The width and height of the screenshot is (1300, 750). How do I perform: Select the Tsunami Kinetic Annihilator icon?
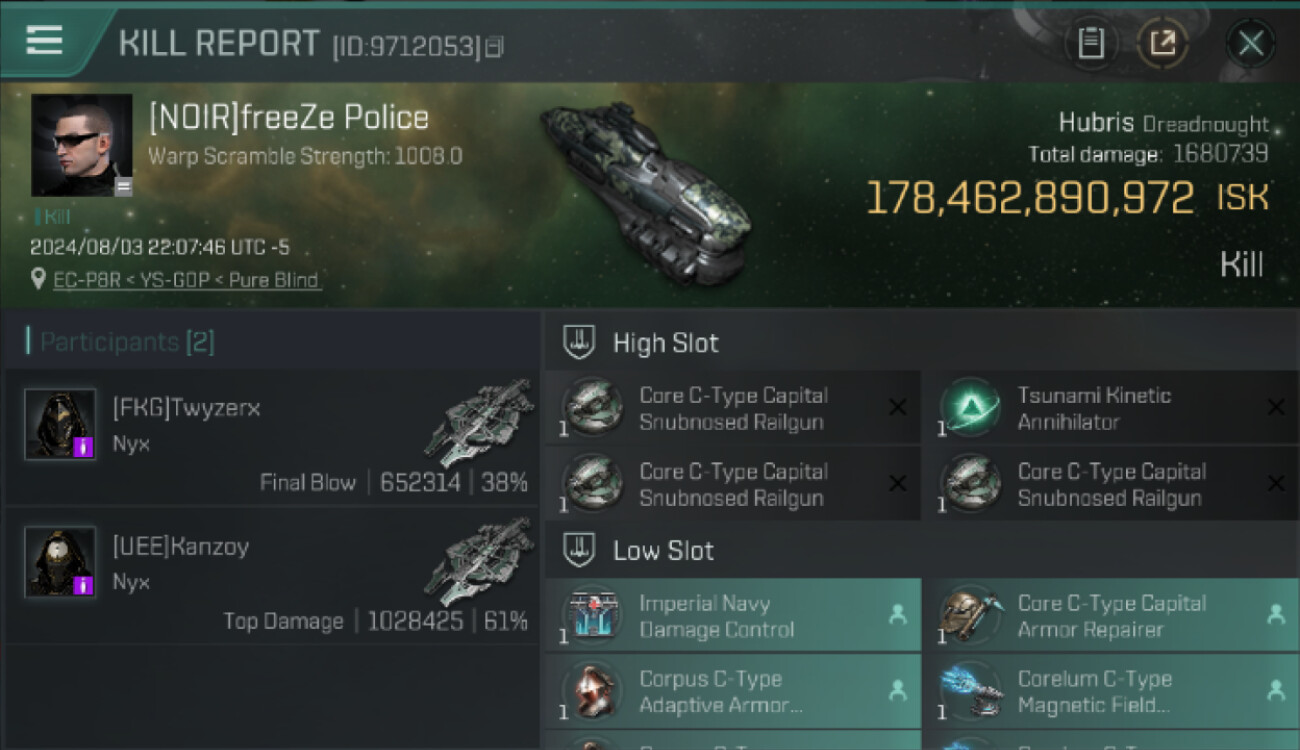tap(970, 408)
